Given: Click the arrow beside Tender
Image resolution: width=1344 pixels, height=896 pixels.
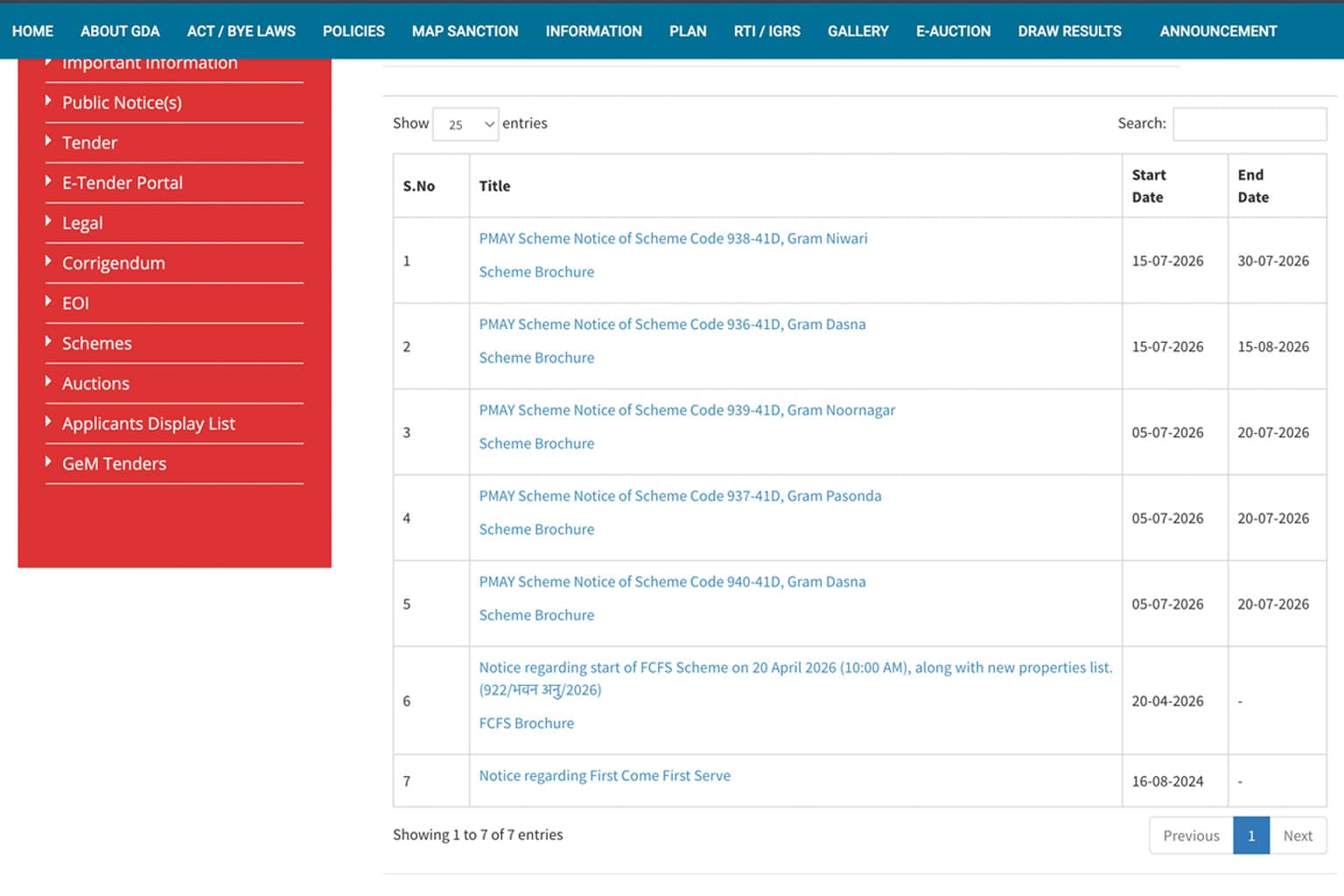Looking at the screenshot, I should click(x=48, y=141).
